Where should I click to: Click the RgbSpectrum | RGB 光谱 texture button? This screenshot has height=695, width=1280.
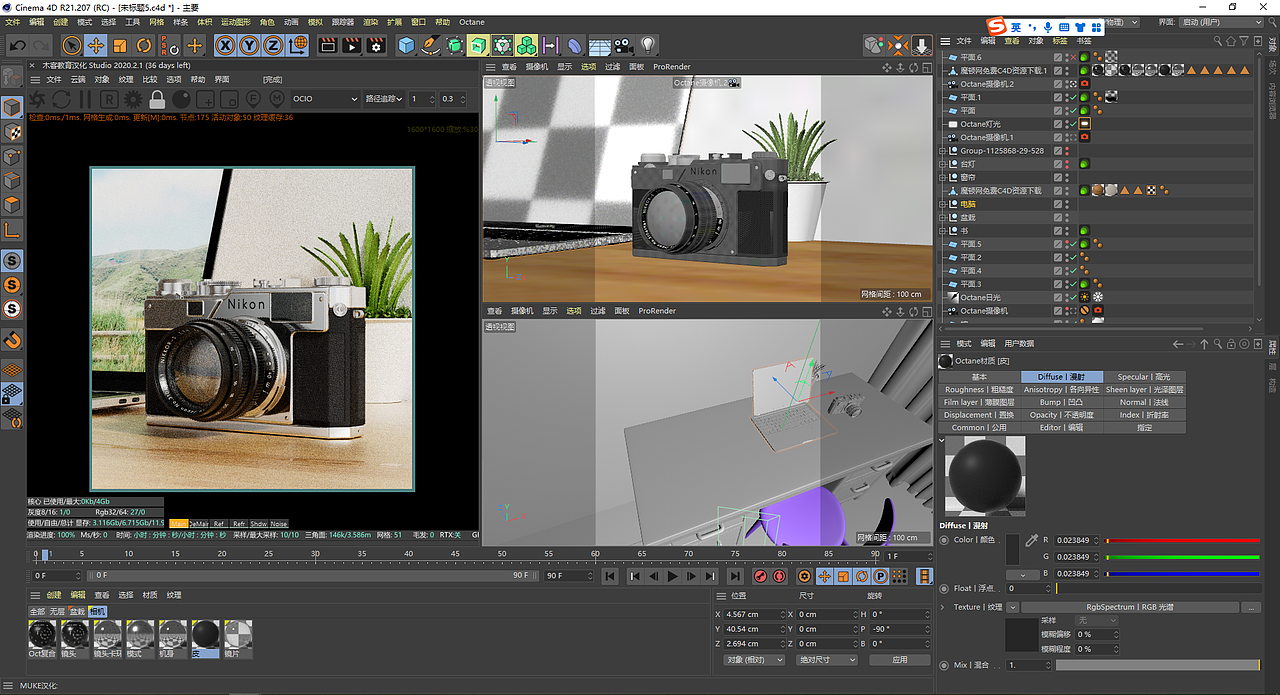coord(1130,607)
